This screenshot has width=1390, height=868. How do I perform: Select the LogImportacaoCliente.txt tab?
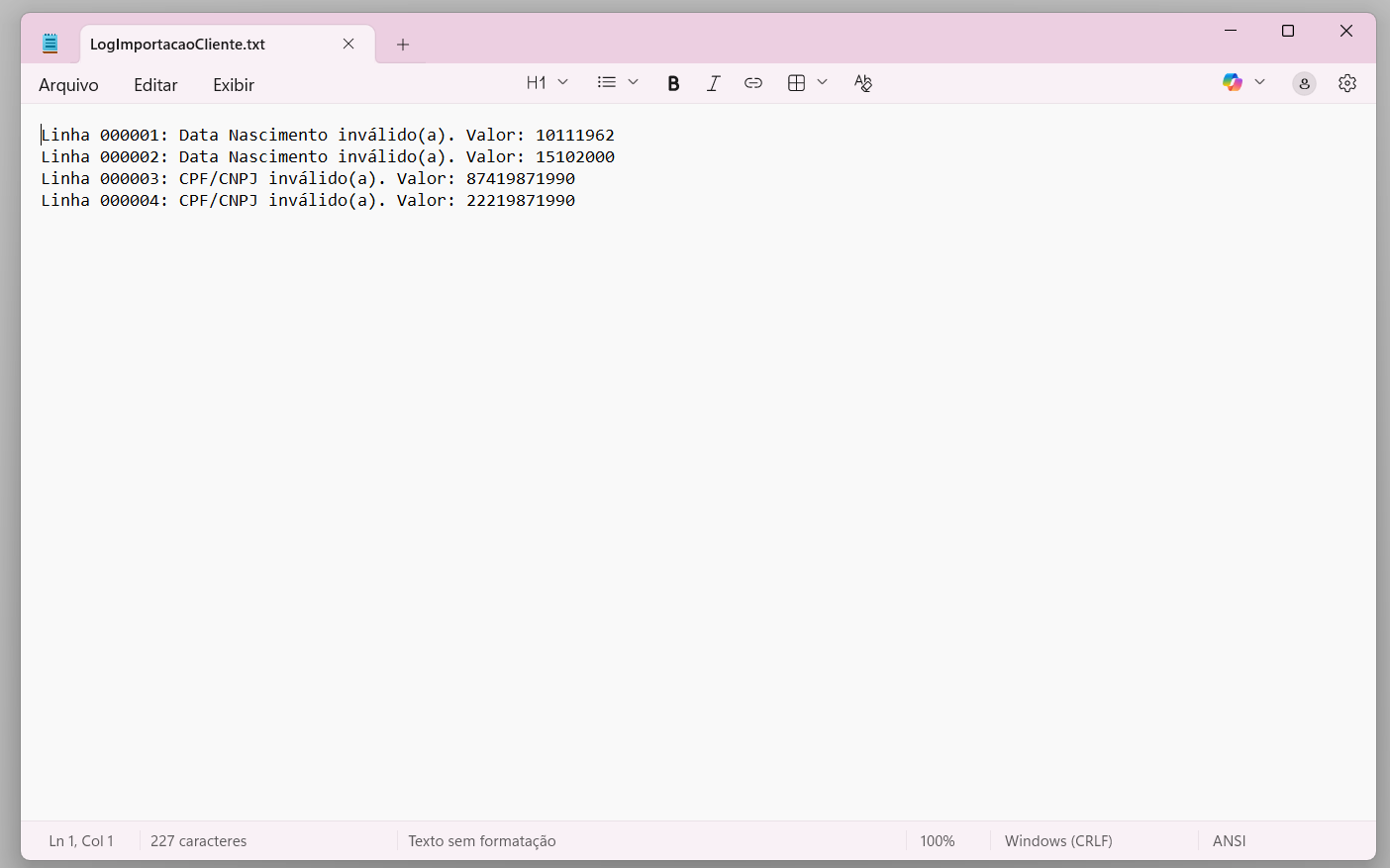[227, 45]
